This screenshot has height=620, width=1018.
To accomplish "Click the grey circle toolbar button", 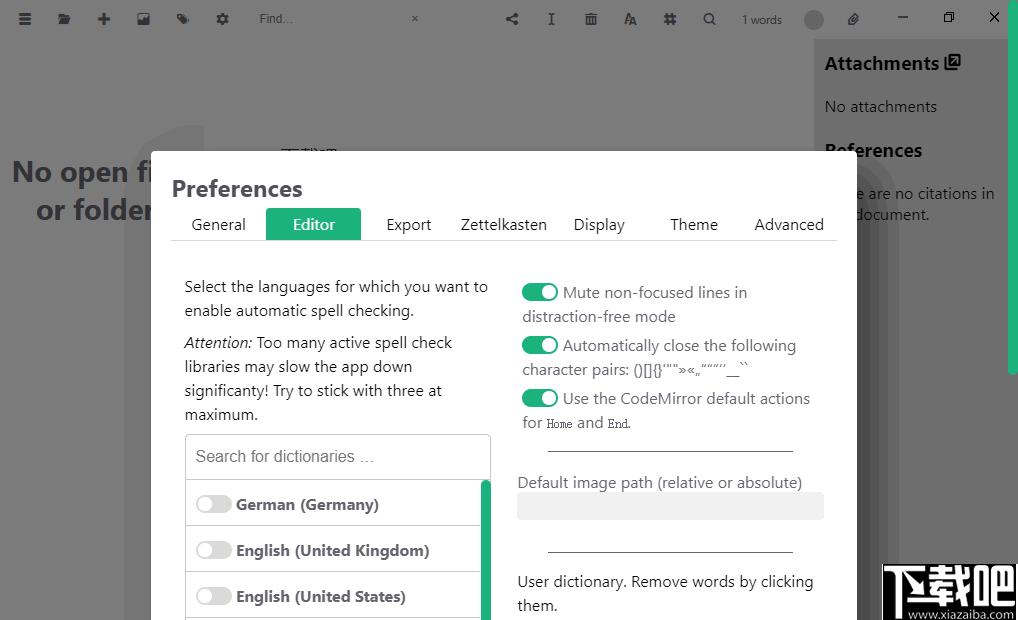I will pos(813,19).
